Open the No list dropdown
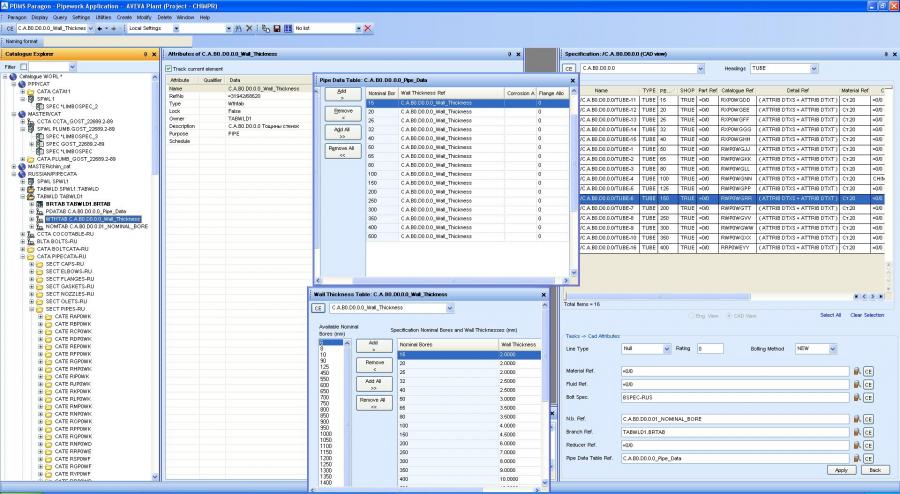This screenshot has width=900, height=494. click(x=359, y=28)
